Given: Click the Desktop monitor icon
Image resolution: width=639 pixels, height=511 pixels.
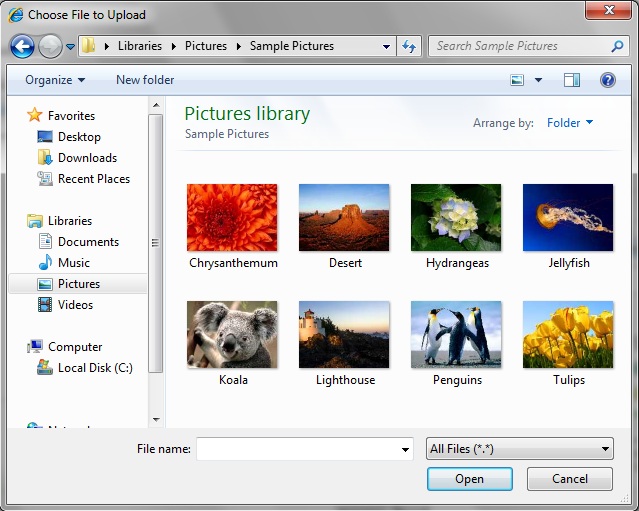Looking at the screenshot, I should pyautogui.click(x=45, y=137).
